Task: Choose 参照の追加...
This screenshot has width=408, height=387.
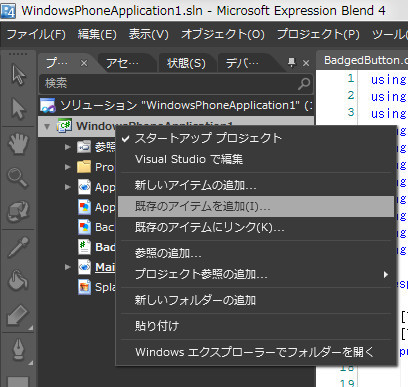Action: tap(255, 254)
